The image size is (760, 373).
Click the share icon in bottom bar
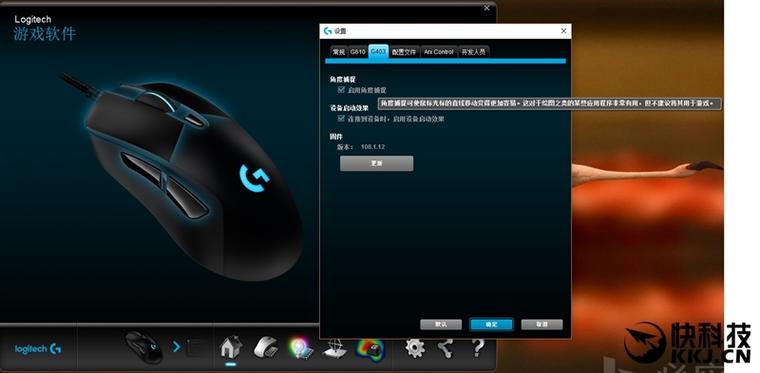(445, 347)
